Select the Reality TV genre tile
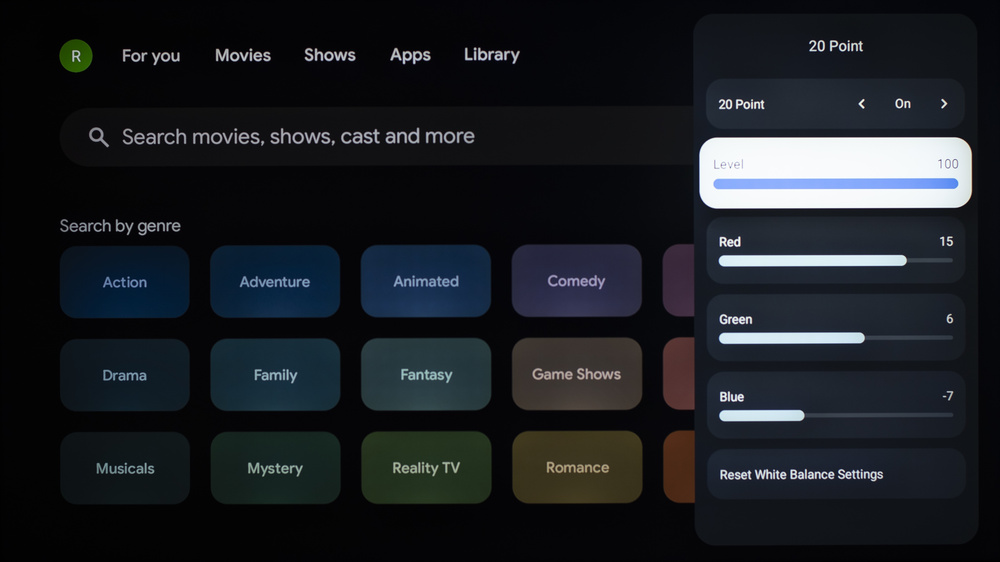The width and height of the screenshot is (1000, 562). tap(426, 468)
